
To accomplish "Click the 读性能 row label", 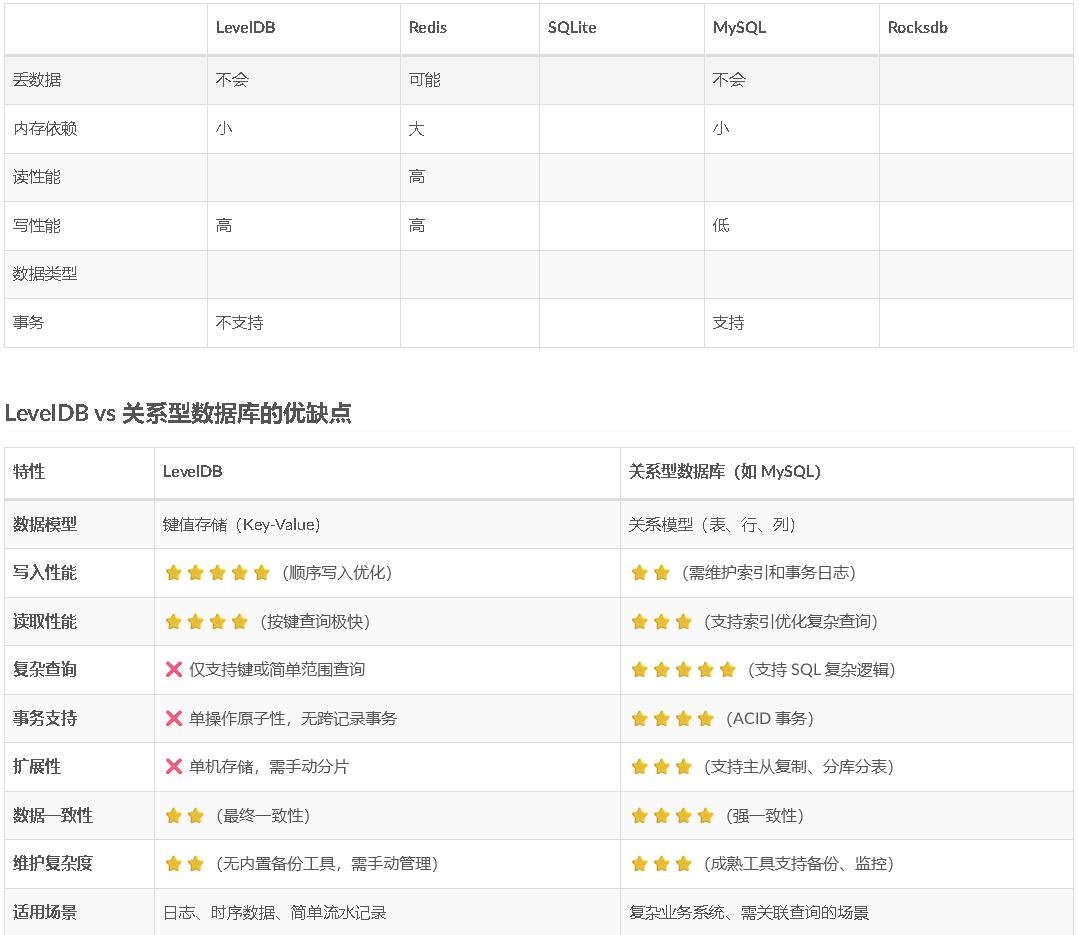I will point(37,177).
